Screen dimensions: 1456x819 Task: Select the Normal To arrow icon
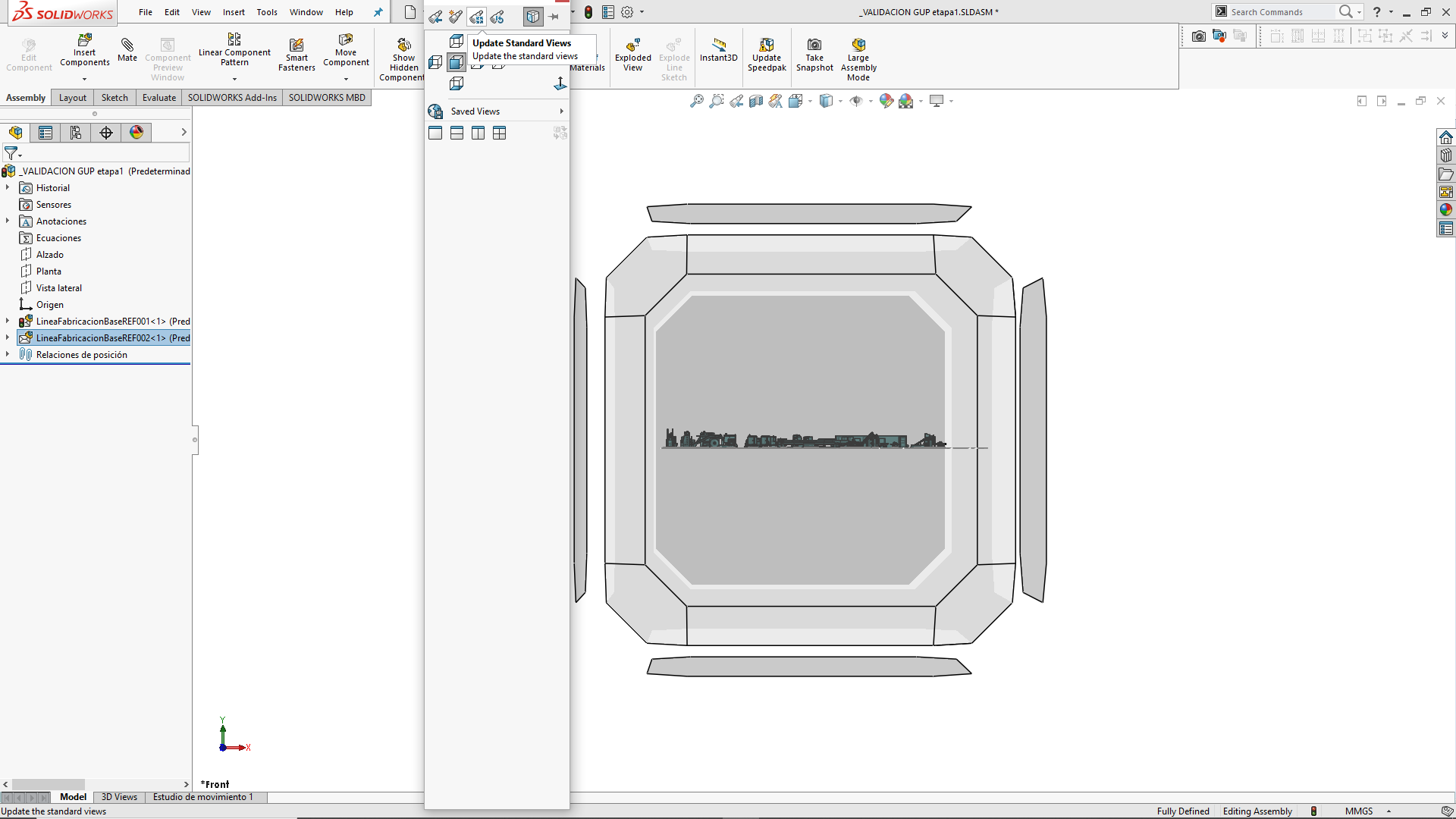560,83
